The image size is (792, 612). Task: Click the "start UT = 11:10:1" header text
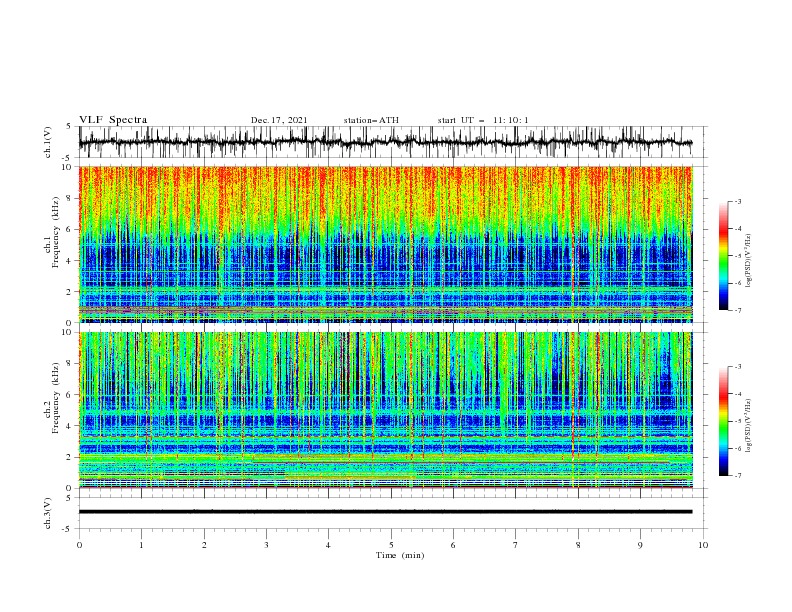coord(483,120)
